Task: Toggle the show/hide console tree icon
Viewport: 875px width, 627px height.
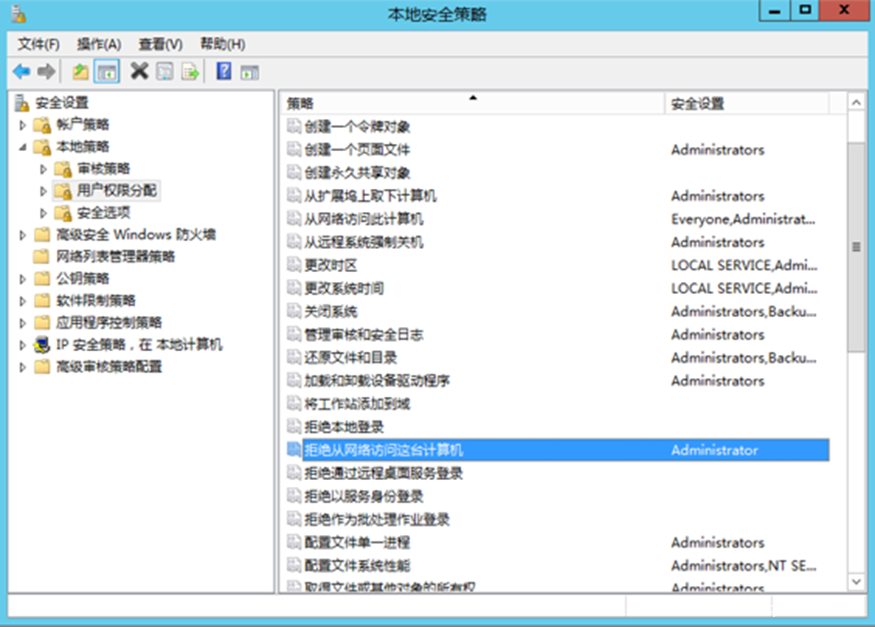Action: pyautogui.click(x=104, y=71)
